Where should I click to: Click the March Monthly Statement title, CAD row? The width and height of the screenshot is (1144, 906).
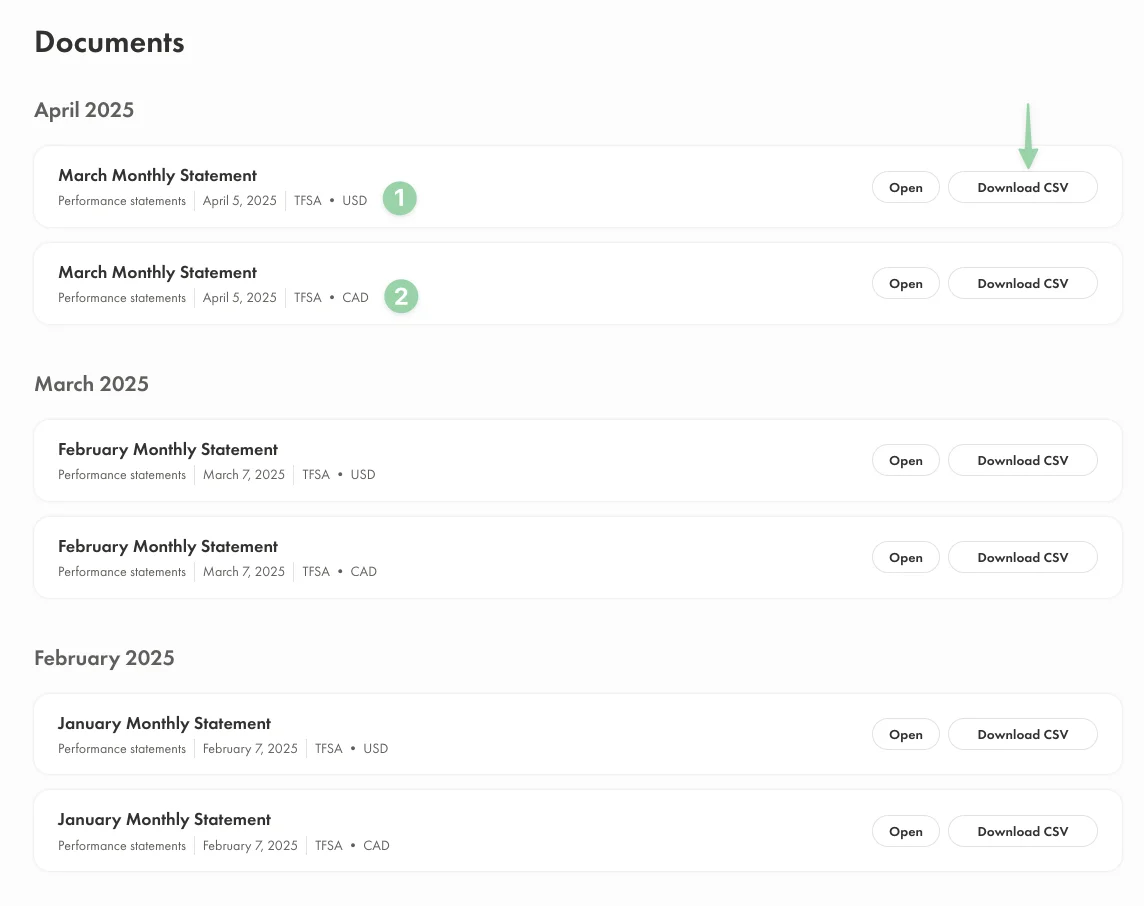pos(158,273)
